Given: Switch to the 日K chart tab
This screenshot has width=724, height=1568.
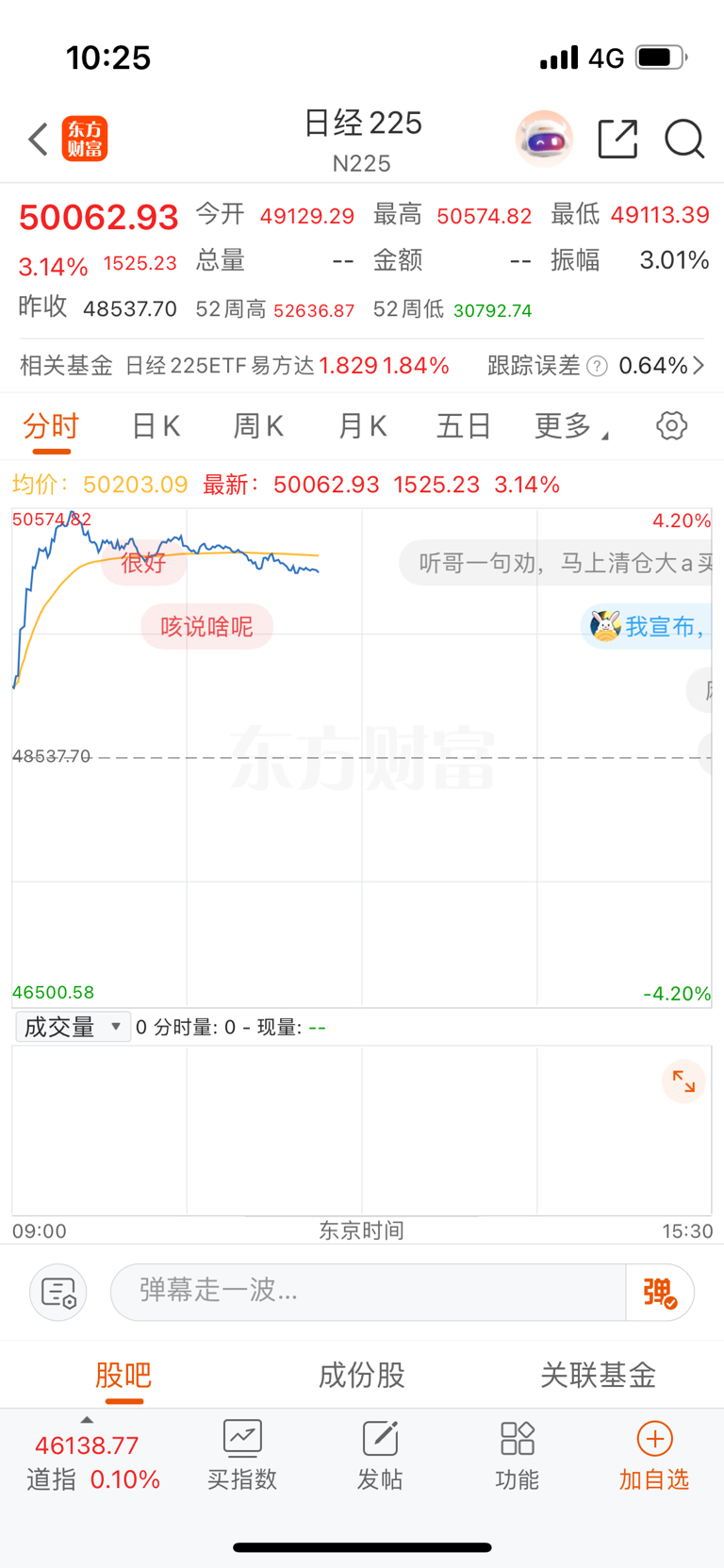Looking at the screenshot, I should (156, 426).
